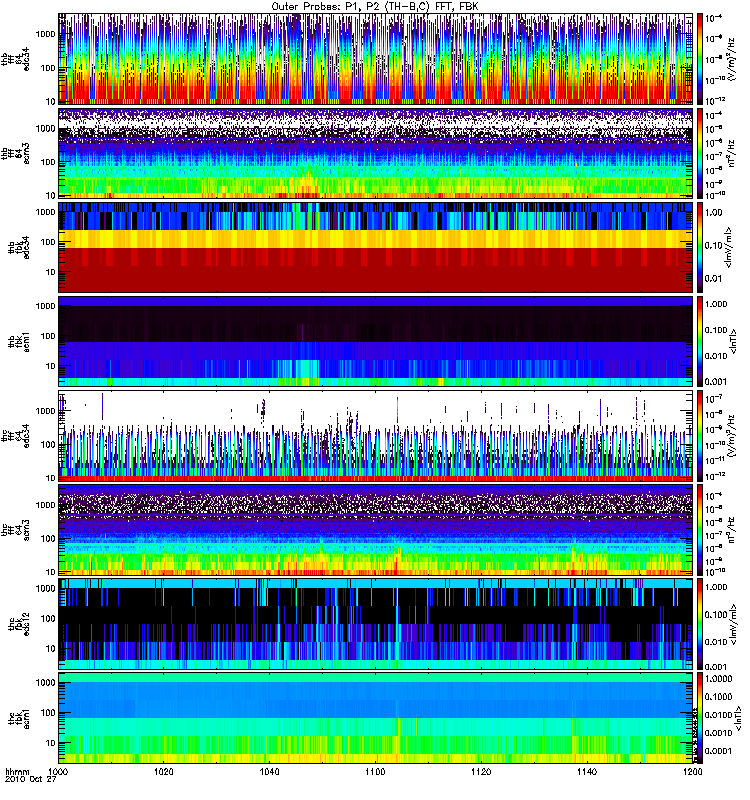This screenshot has height=800, width=750.
Task: Click the color bar beside thc fbk scm1 panel
Action: point(699,718)
